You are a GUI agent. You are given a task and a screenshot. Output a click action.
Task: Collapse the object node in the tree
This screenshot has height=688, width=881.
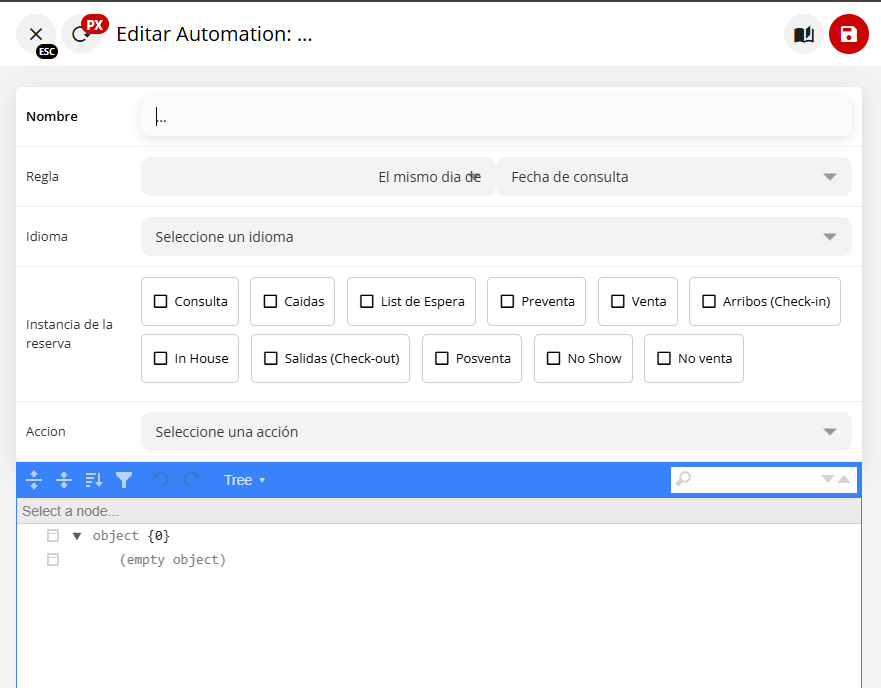coord(77,535)
